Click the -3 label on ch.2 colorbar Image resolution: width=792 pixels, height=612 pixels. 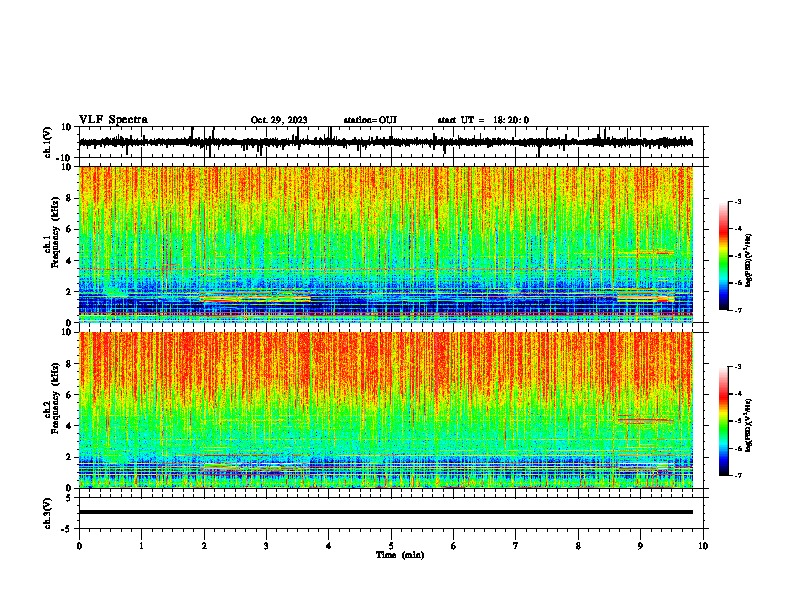738,367
